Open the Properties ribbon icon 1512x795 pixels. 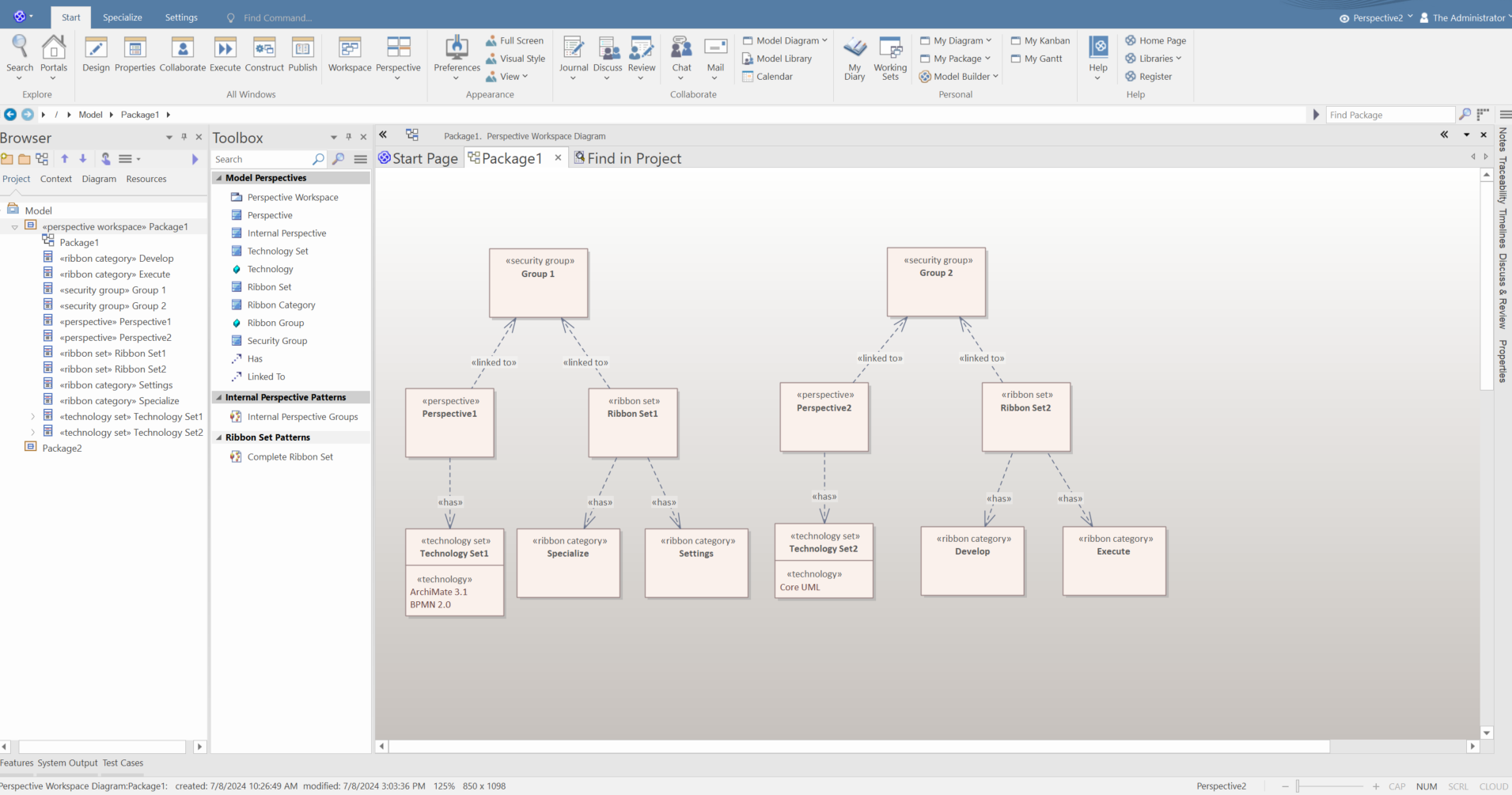135,54
